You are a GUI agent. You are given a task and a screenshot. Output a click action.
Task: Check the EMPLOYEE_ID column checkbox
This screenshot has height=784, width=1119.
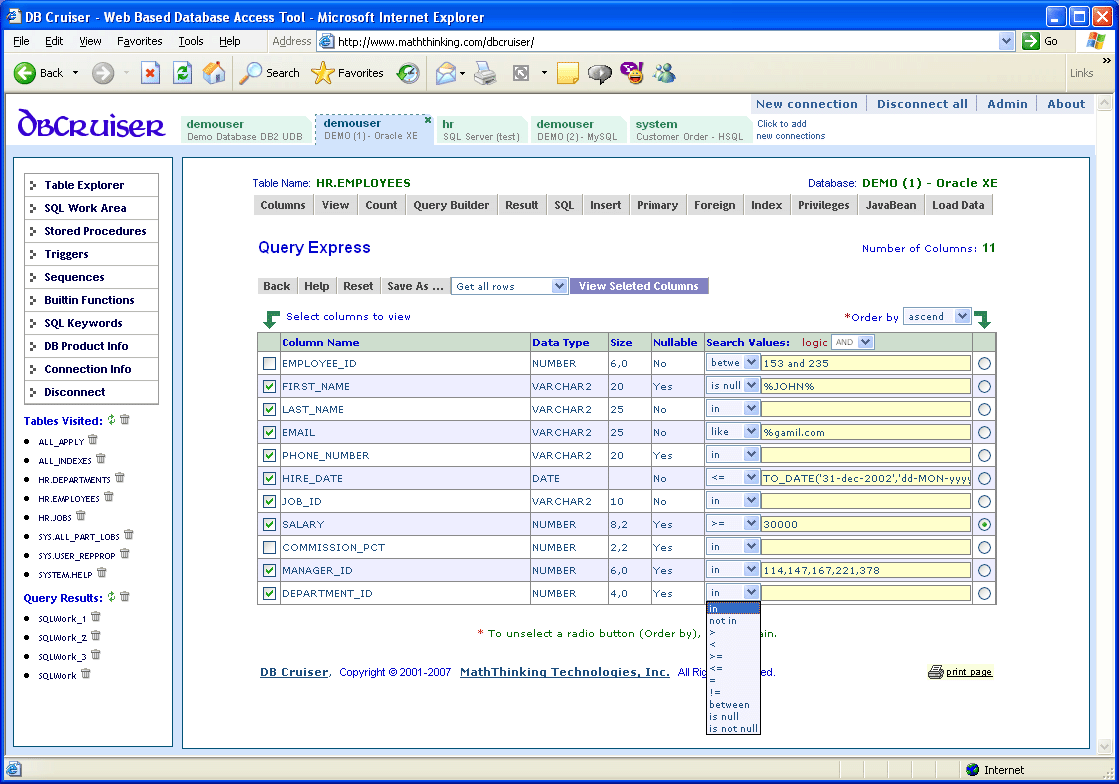(269, 364)
